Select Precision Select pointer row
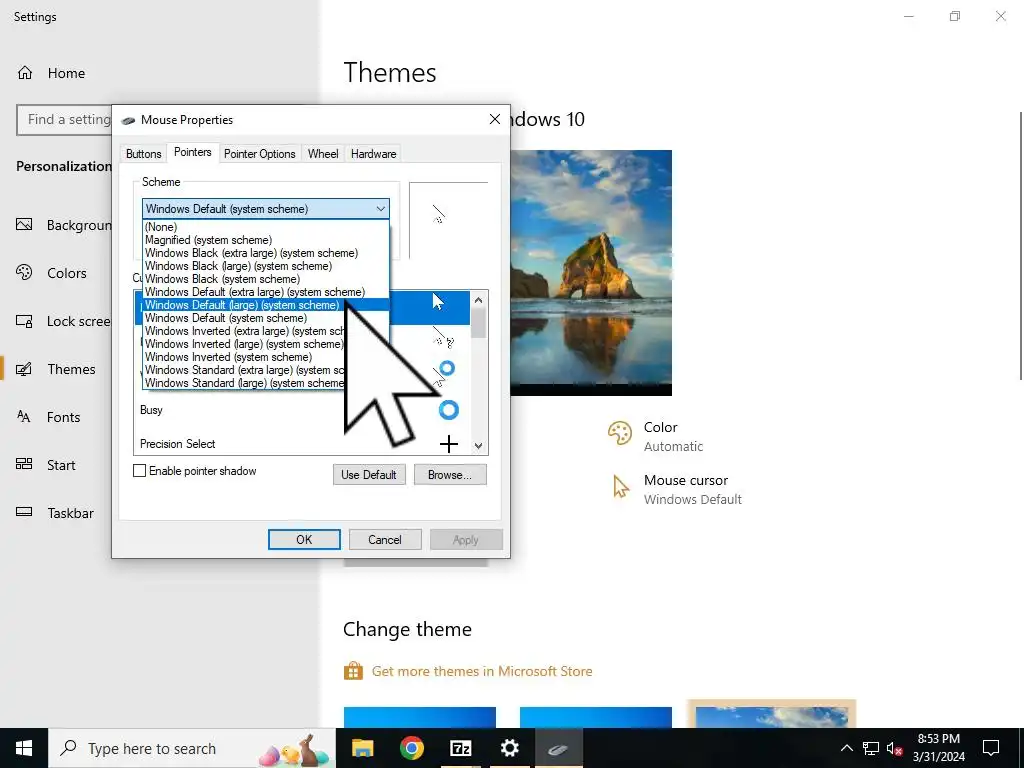This screenshot has height=768, width=1024. pos(302,444)
